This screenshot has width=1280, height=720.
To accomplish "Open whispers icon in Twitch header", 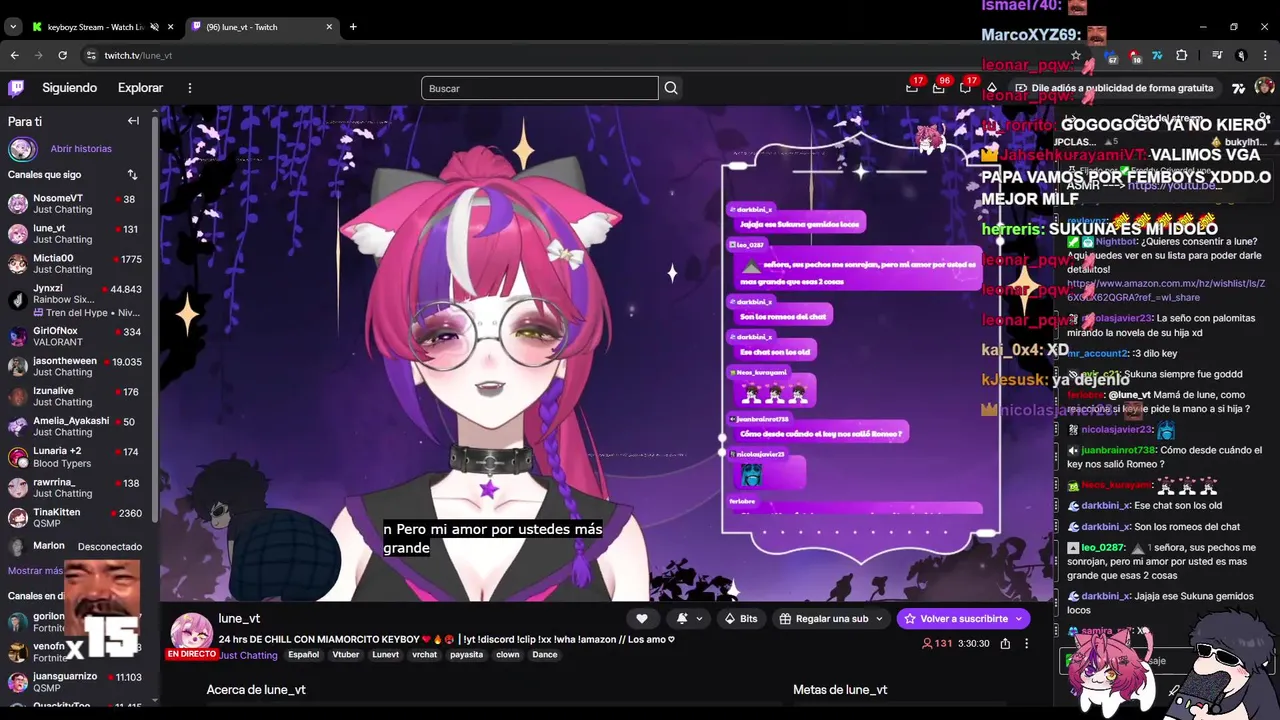I will tap(965, 88).
